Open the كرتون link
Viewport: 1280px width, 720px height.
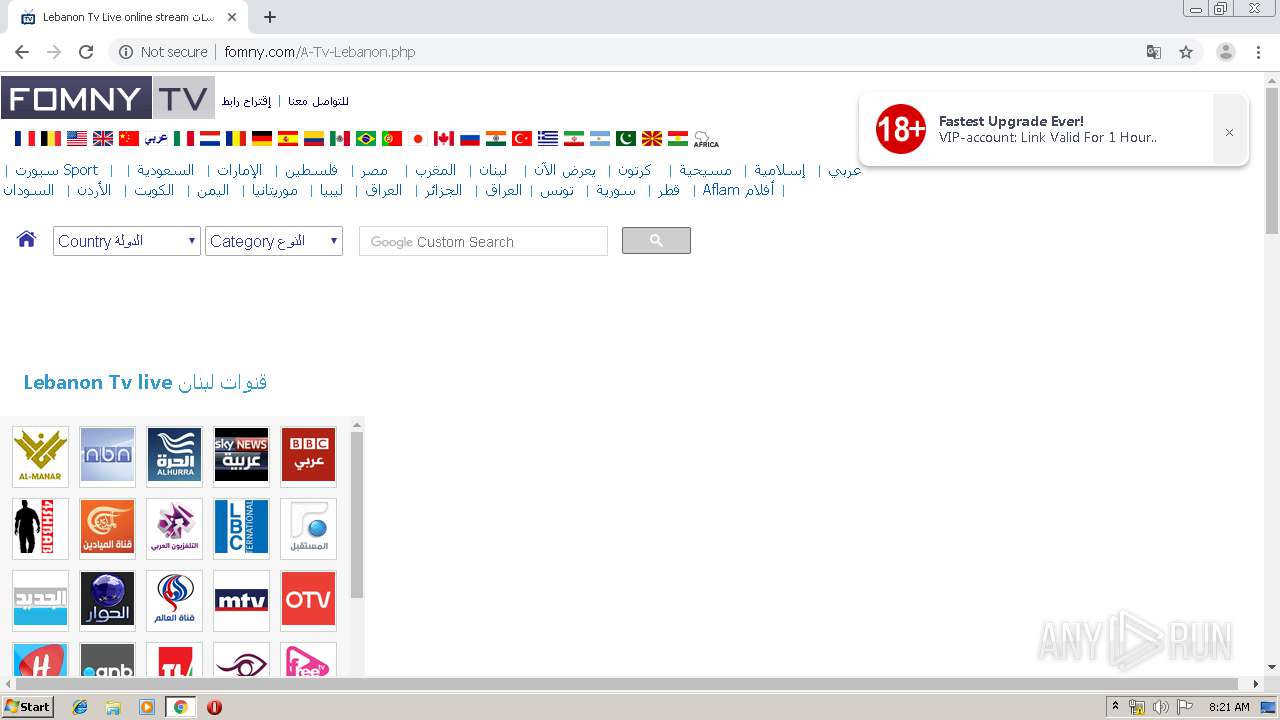point(635,170)
